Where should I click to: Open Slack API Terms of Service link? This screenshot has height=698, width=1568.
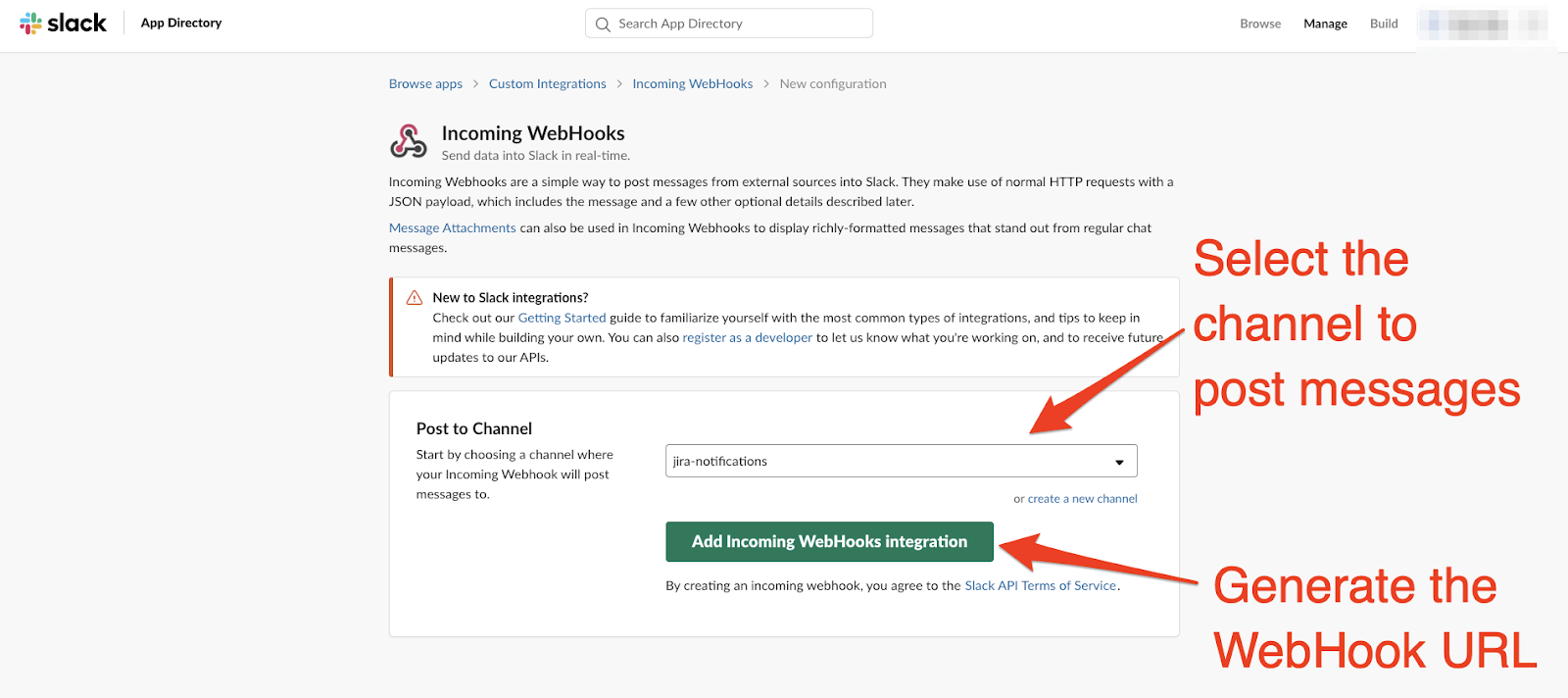(x=1041, y=585)
